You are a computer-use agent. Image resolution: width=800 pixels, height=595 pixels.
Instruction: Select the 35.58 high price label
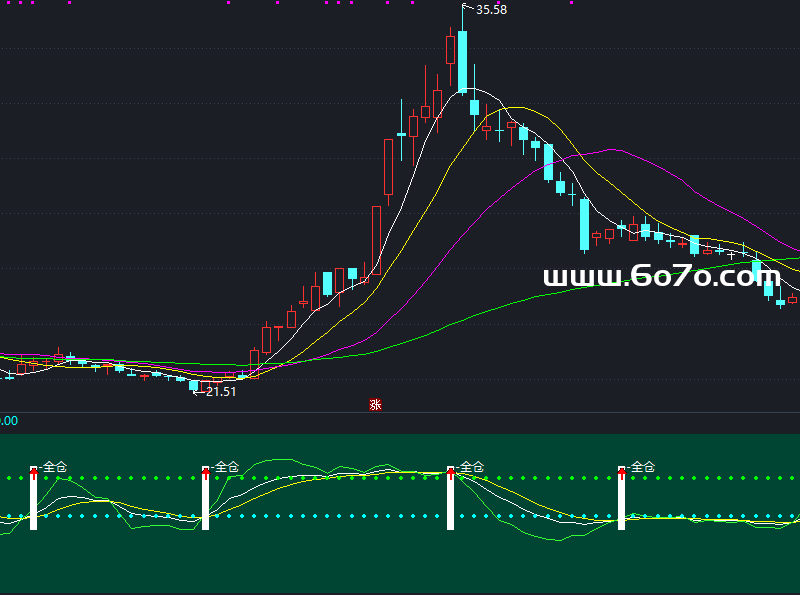491,10
